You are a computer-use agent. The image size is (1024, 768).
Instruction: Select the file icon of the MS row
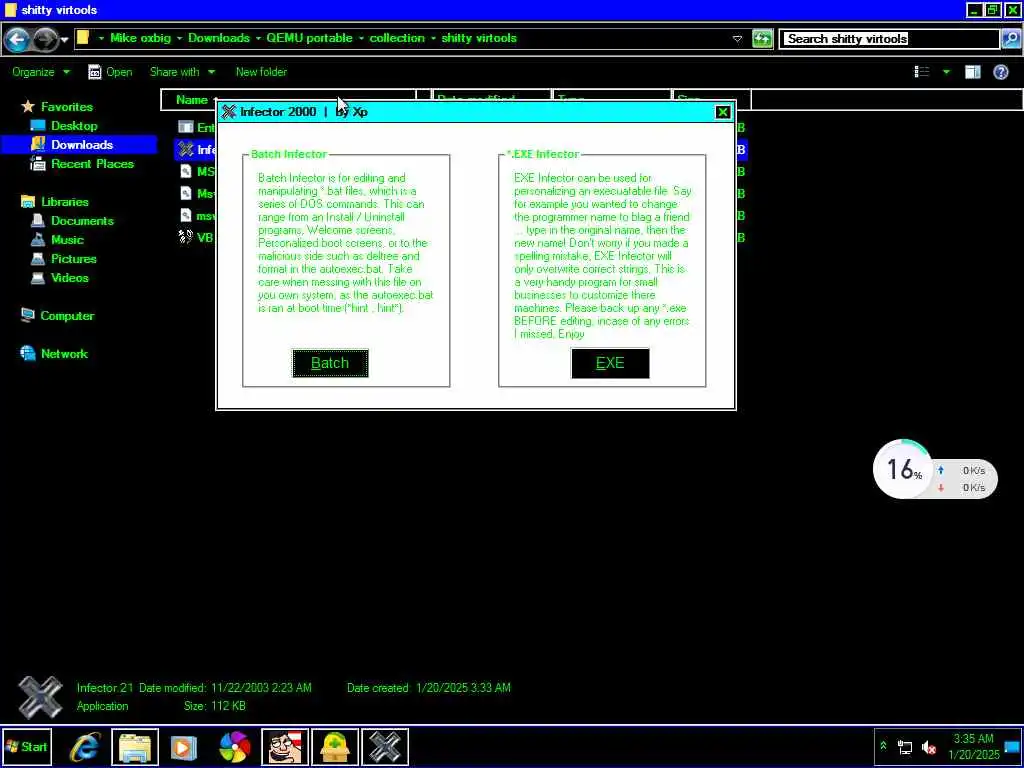click(185, 171)
